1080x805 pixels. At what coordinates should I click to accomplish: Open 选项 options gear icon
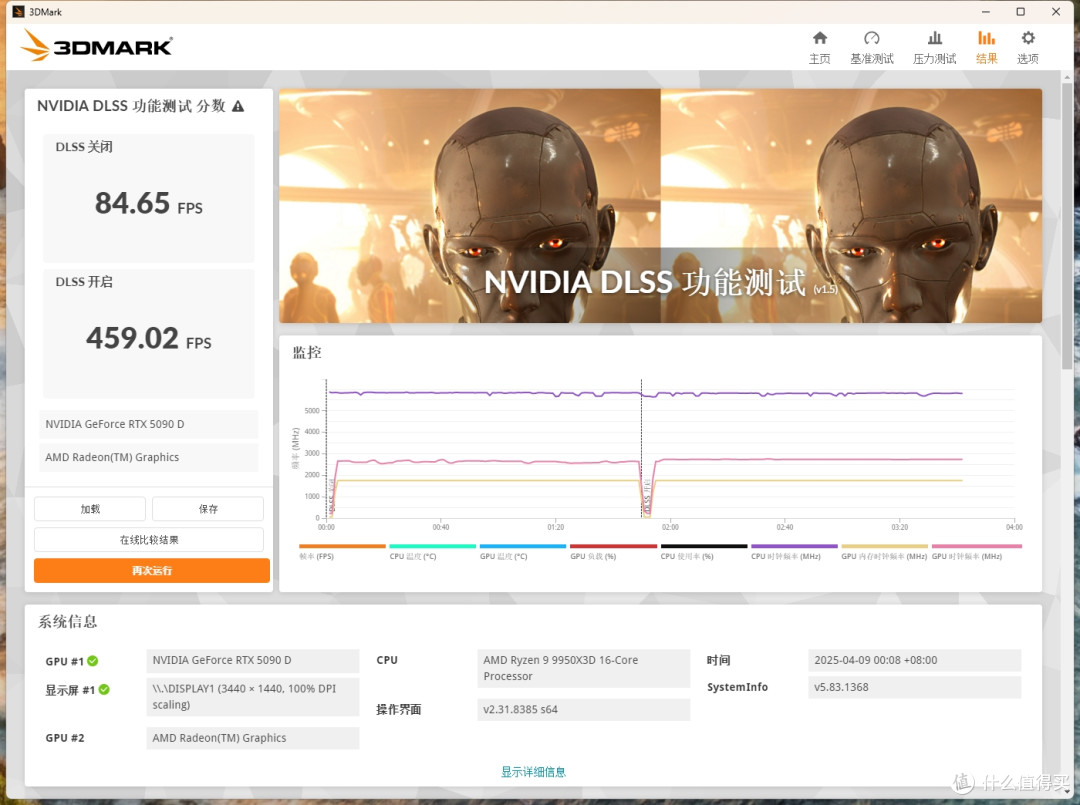pyautogui.click(x=1028, y=38)
